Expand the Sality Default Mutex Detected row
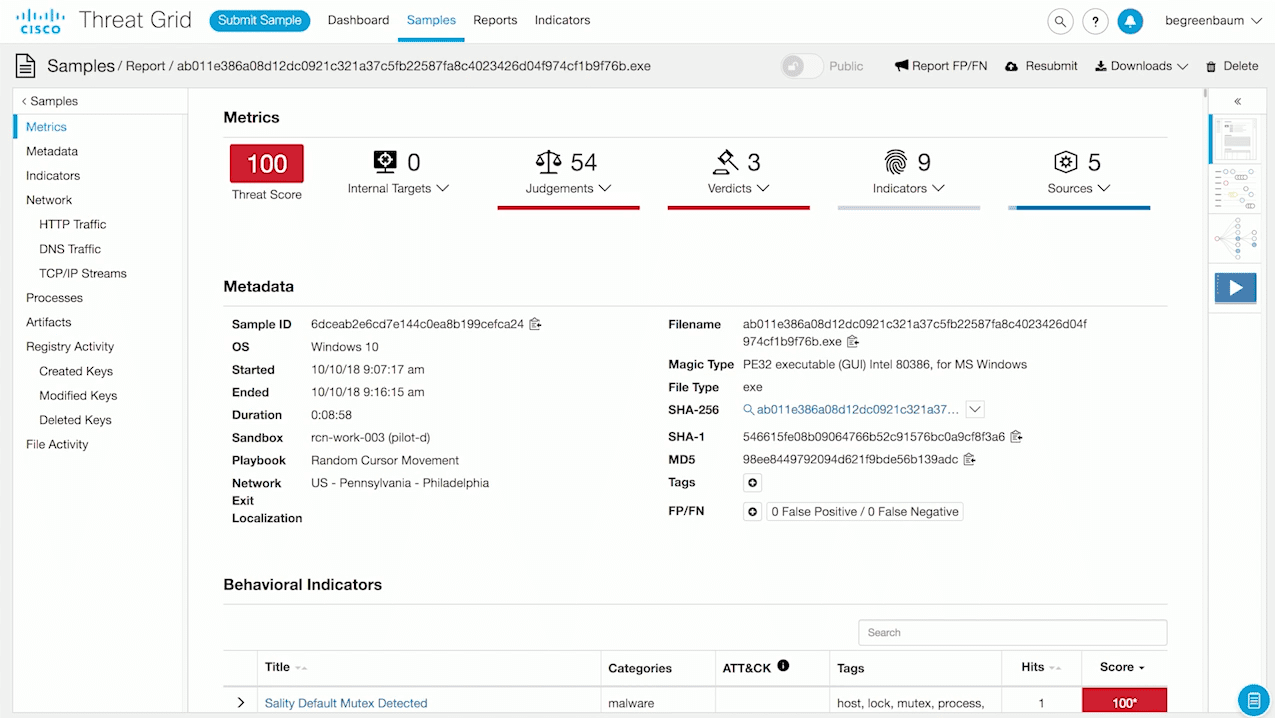 click(x=241, y=703)
